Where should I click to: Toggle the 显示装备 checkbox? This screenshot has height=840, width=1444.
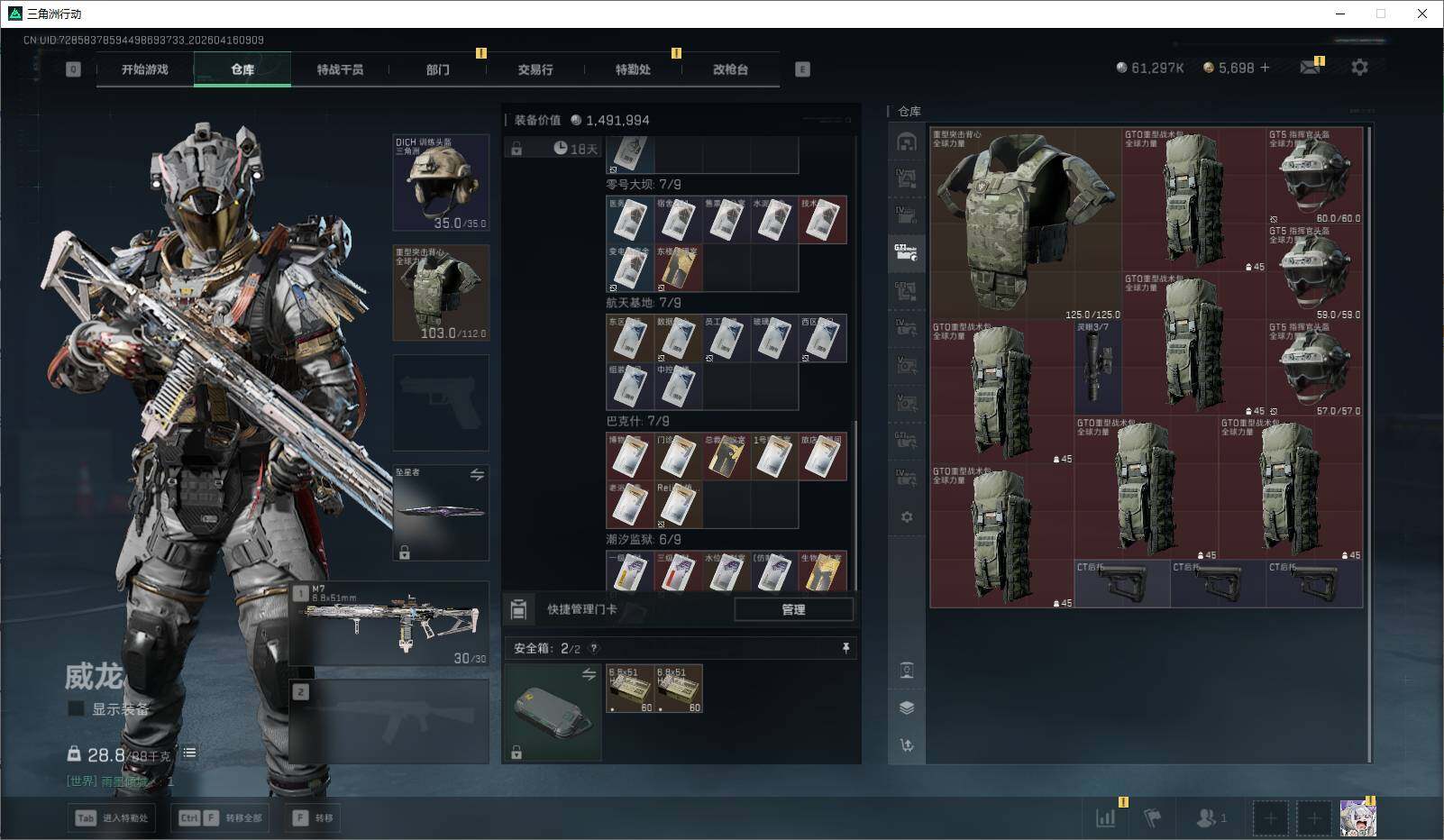coord(77,709)
